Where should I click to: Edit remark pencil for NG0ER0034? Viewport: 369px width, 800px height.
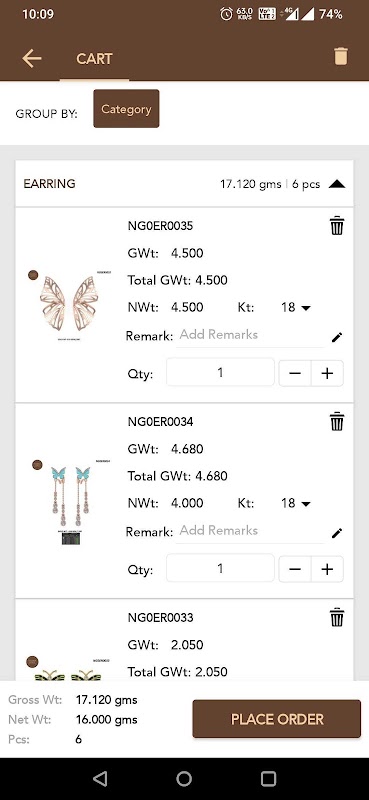point(337,533)
